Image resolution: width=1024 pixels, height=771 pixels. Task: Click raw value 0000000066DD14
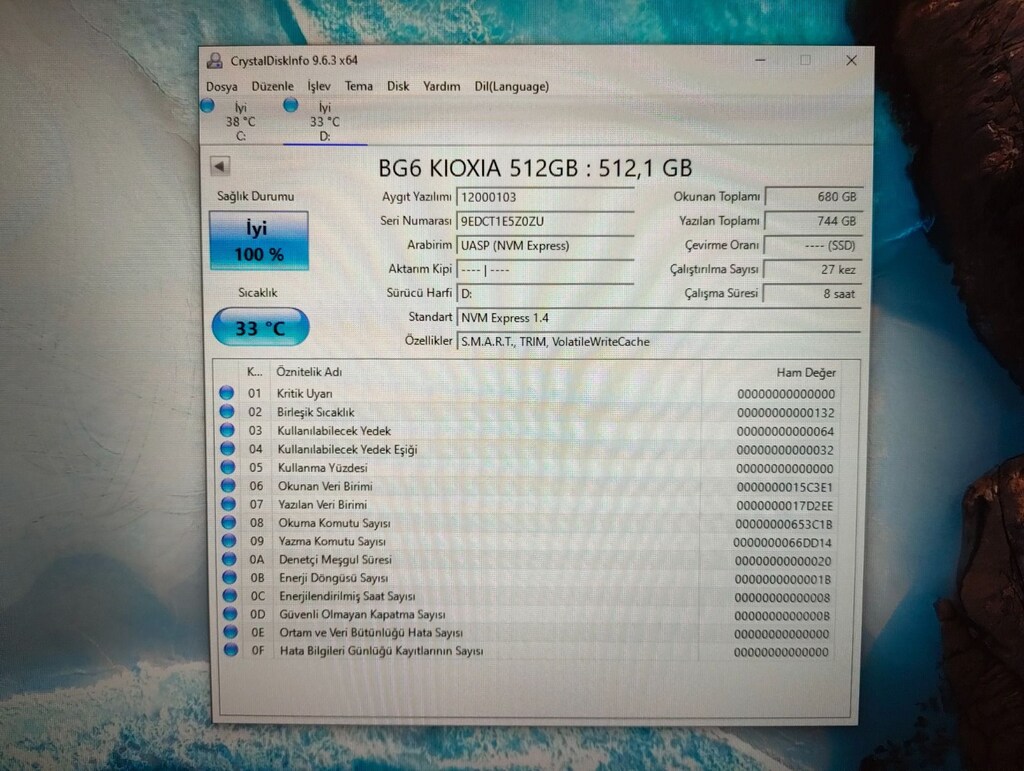coord(782,542)
